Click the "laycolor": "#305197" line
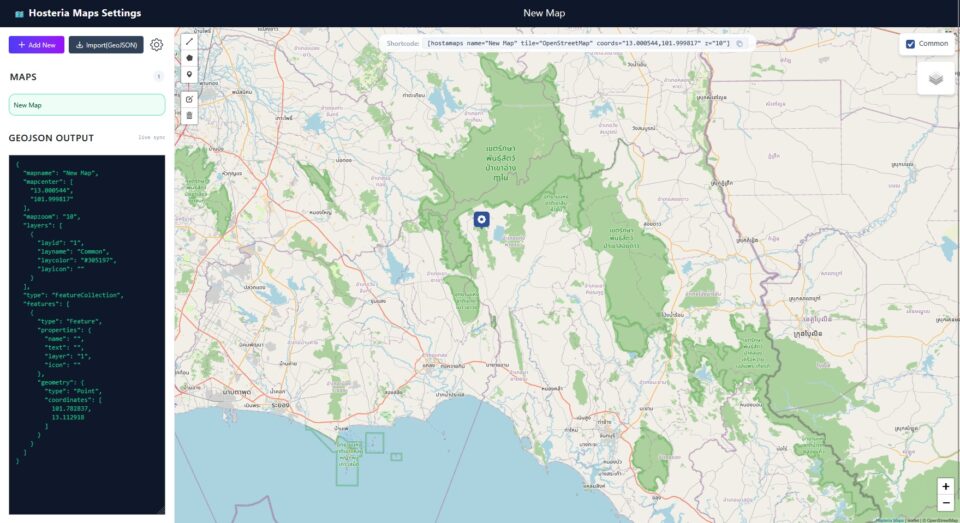960x523 pixels. [77, 260]
